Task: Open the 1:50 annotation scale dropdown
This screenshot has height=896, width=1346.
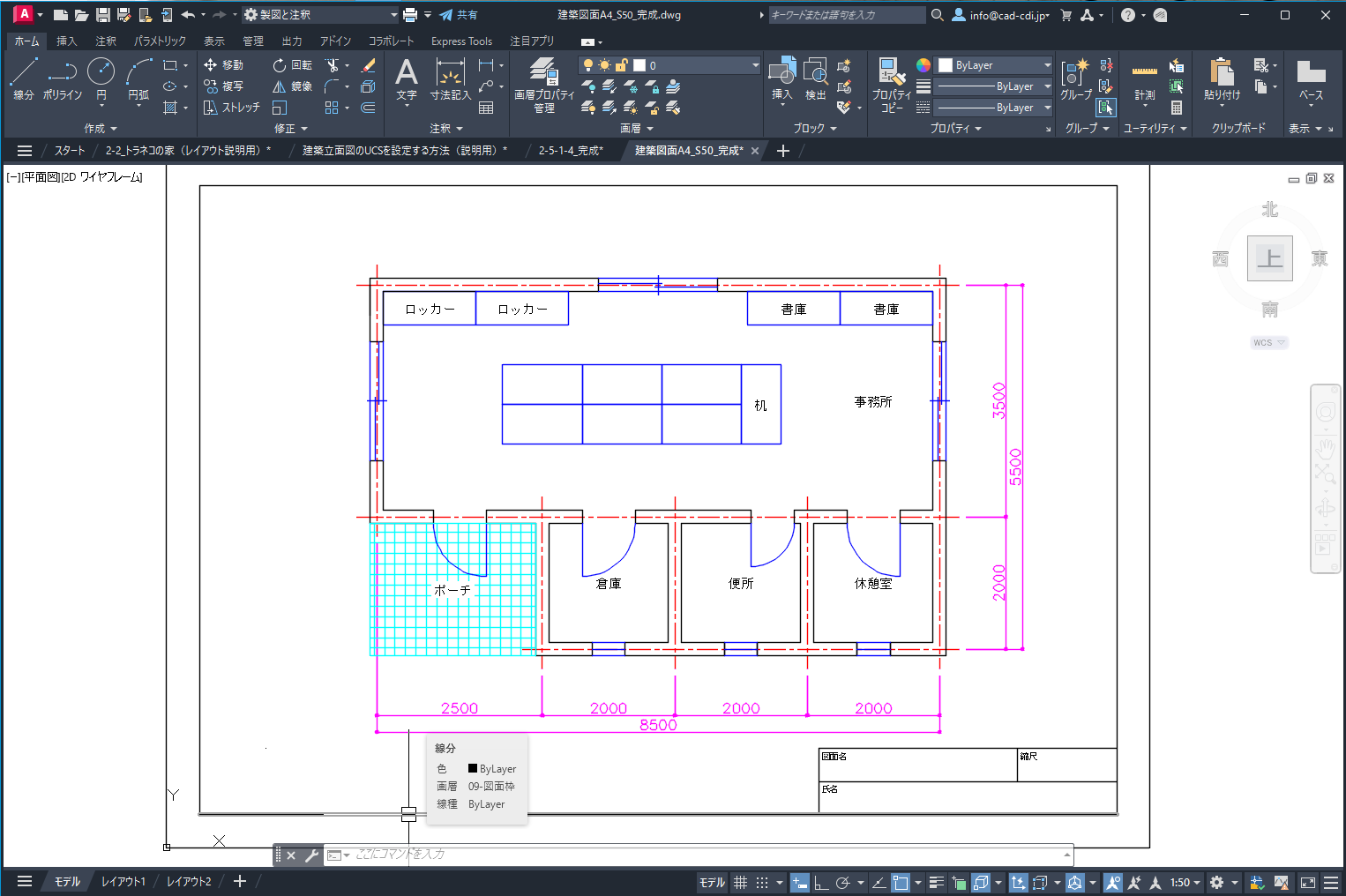Action: 1185,882
